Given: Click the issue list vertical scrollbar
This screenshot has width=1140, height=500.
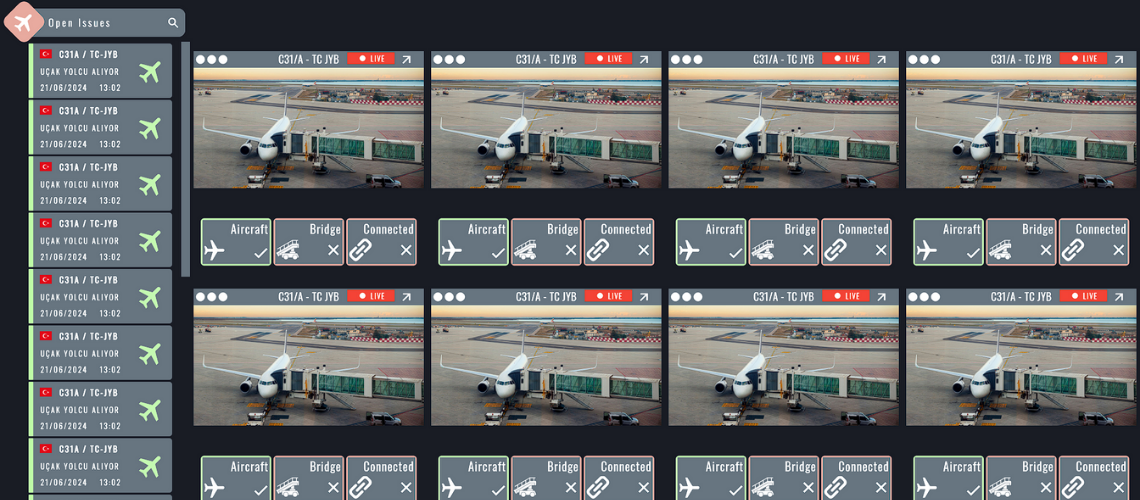Looking at the screenshot, I should pyautogui.click(x=185, y=159).
